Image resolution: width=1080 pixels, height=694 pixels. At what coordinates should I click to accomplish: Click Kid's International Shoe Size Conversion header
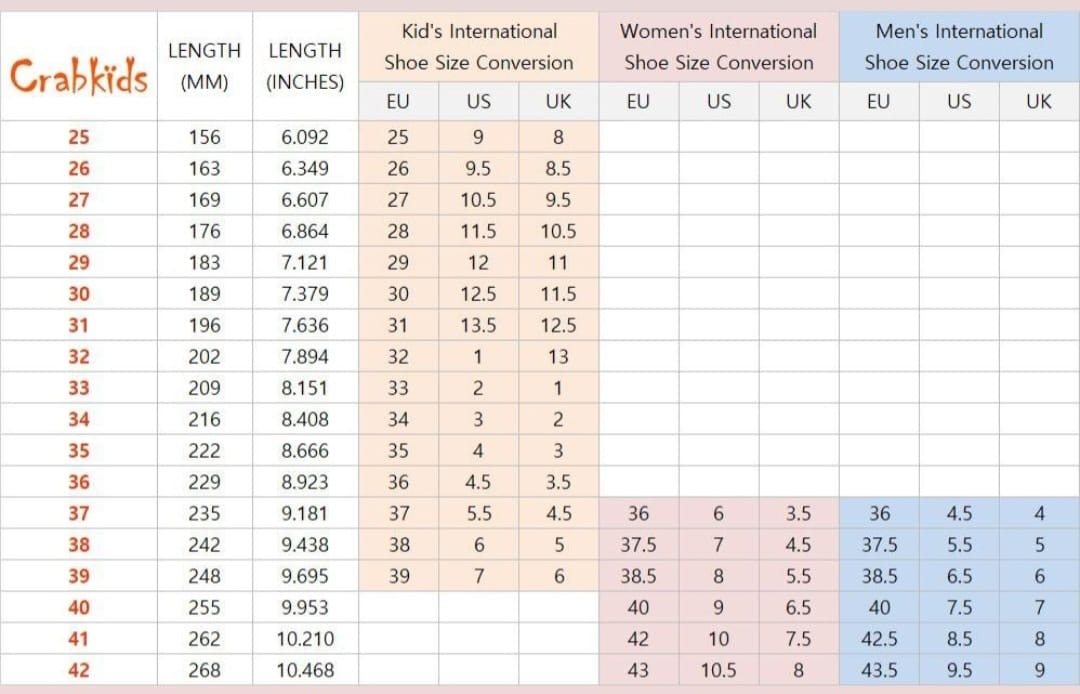(479, 47)
